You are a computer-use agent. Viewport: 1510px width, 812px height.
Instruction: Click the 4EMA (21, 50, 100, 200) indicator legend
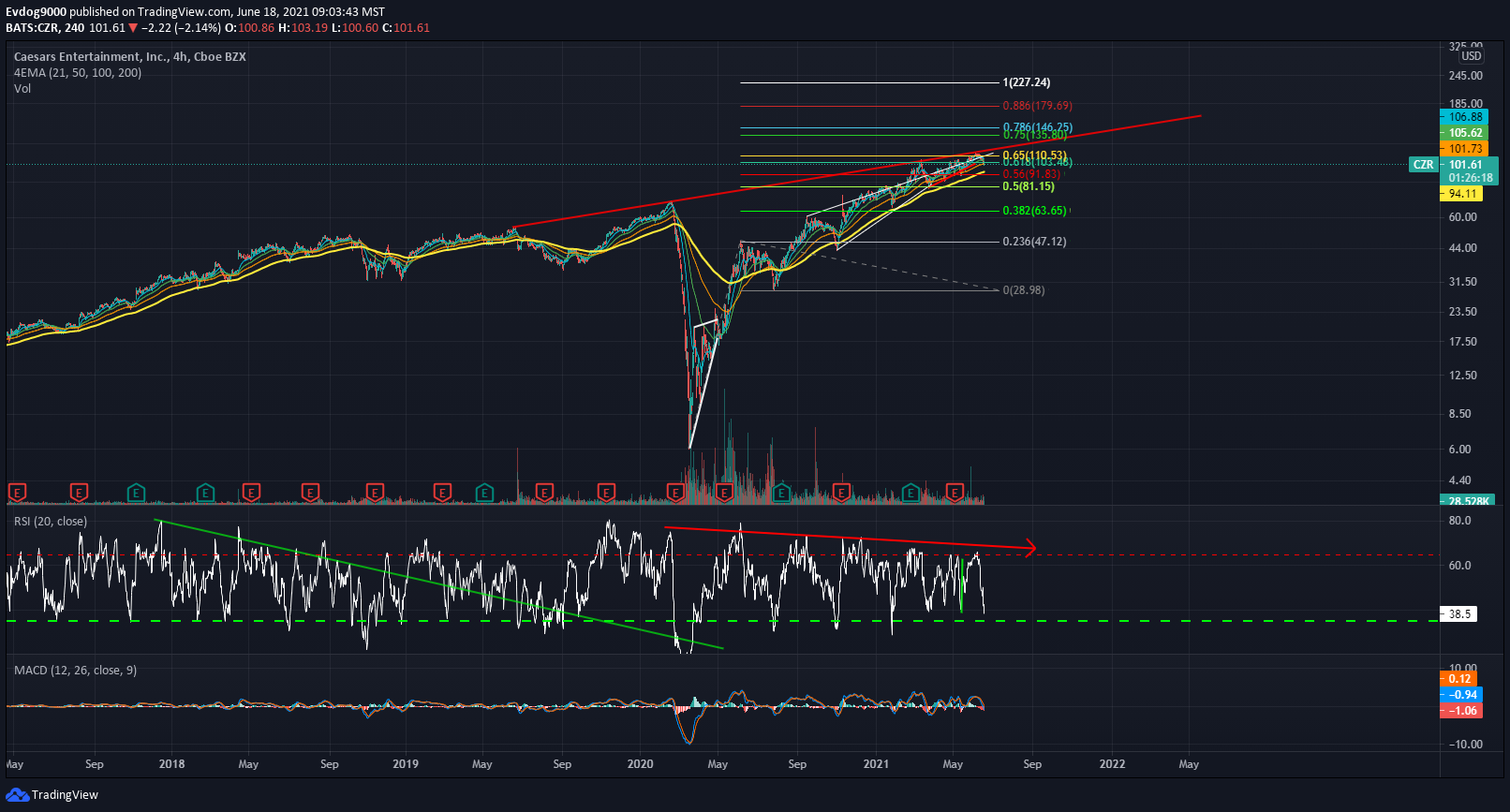[78, 73]
